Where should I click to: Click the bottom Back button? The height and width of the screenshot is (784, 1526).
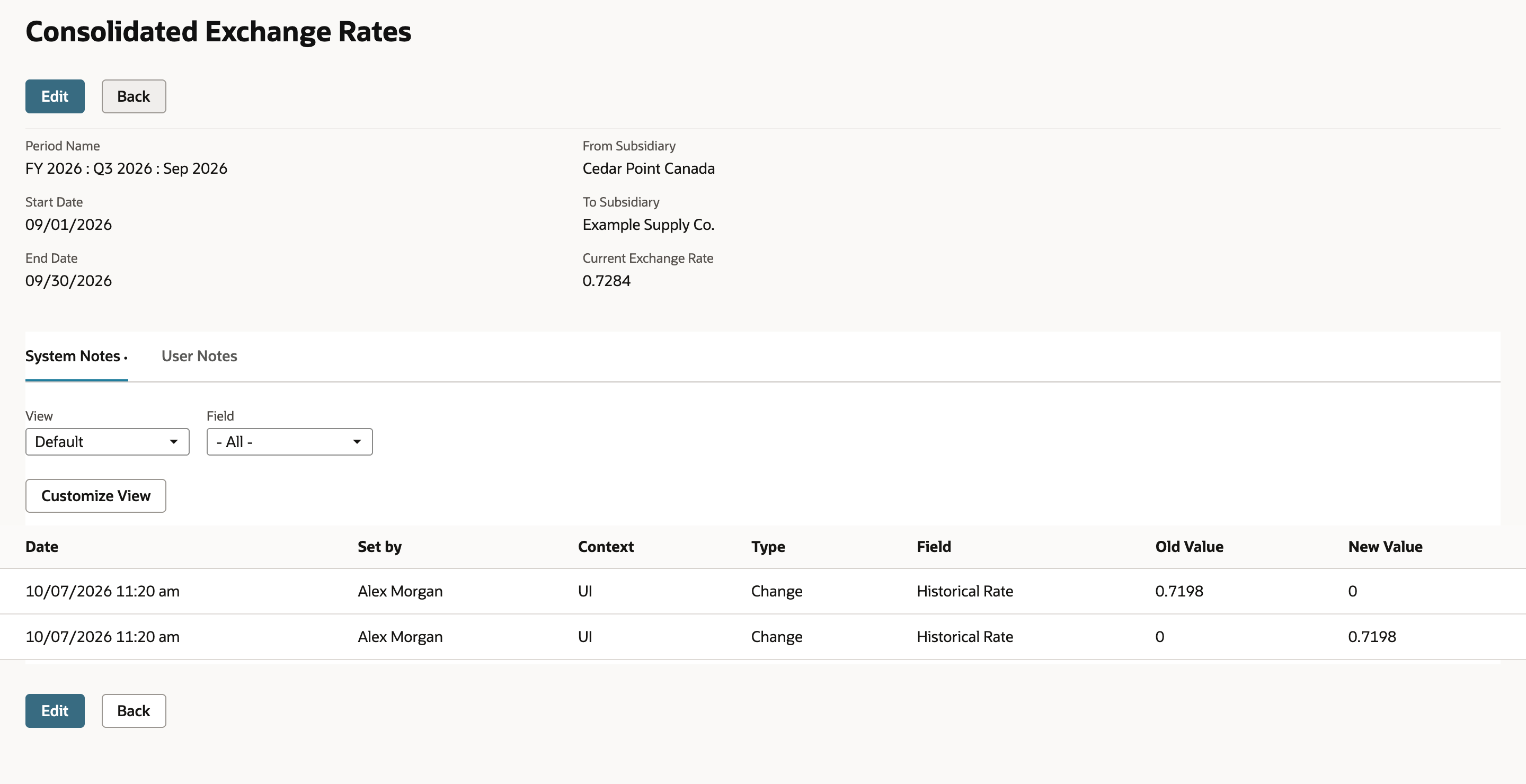134,711
